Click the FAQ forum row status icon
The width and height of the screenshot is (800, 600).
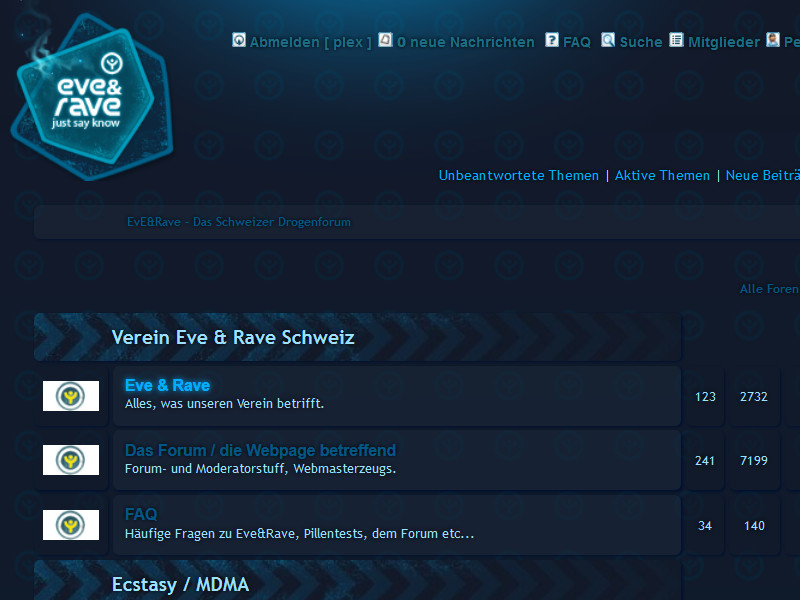coord(71,525)
